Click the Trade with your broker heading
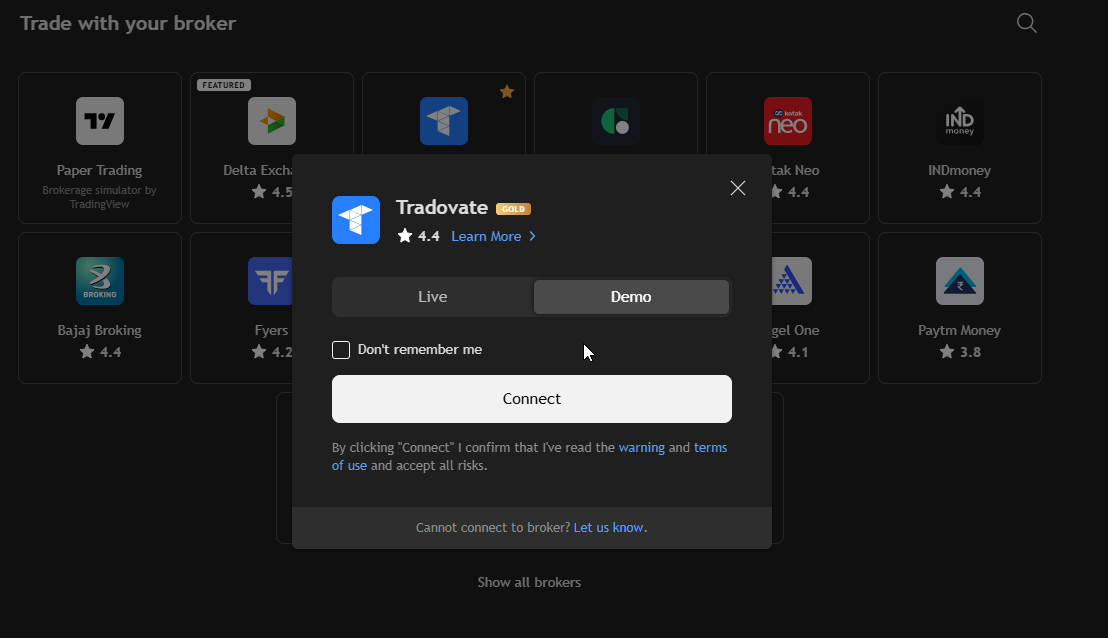The height and width of the screenshot is (638, 1108). [128, 23]
